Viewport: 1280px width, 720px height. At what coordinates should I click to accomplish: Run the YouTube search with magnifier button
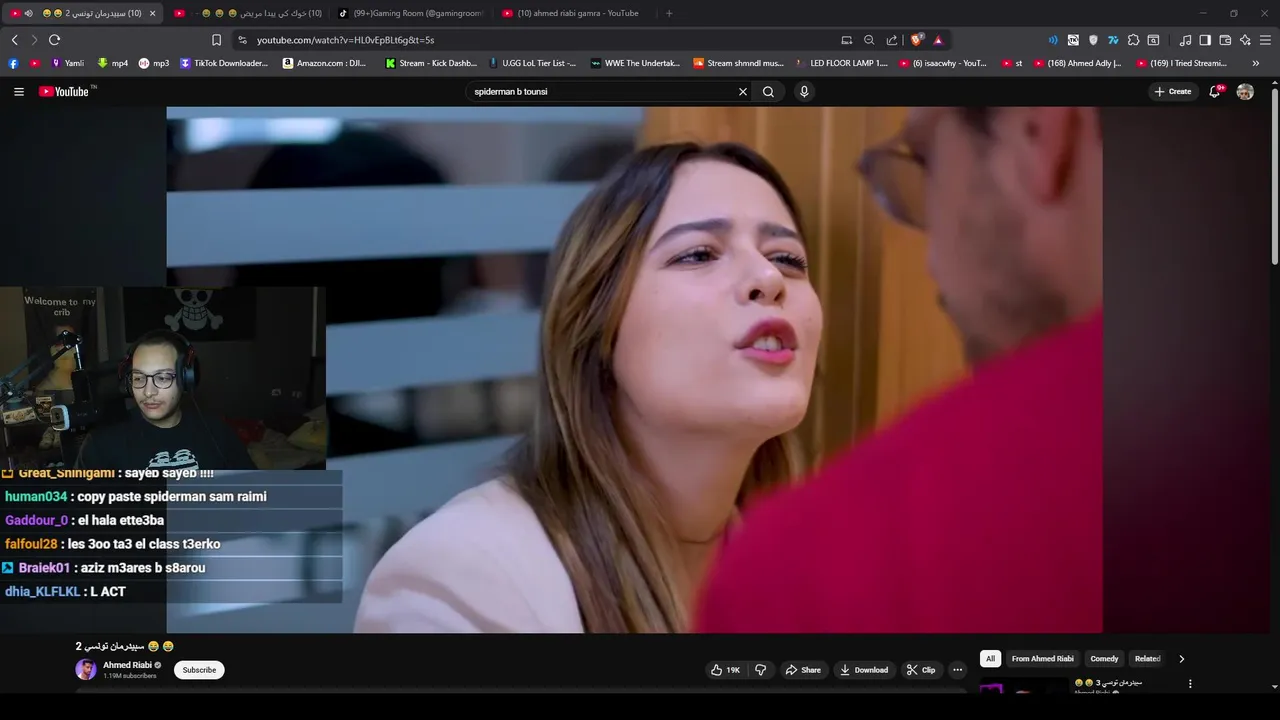point(768,91)
